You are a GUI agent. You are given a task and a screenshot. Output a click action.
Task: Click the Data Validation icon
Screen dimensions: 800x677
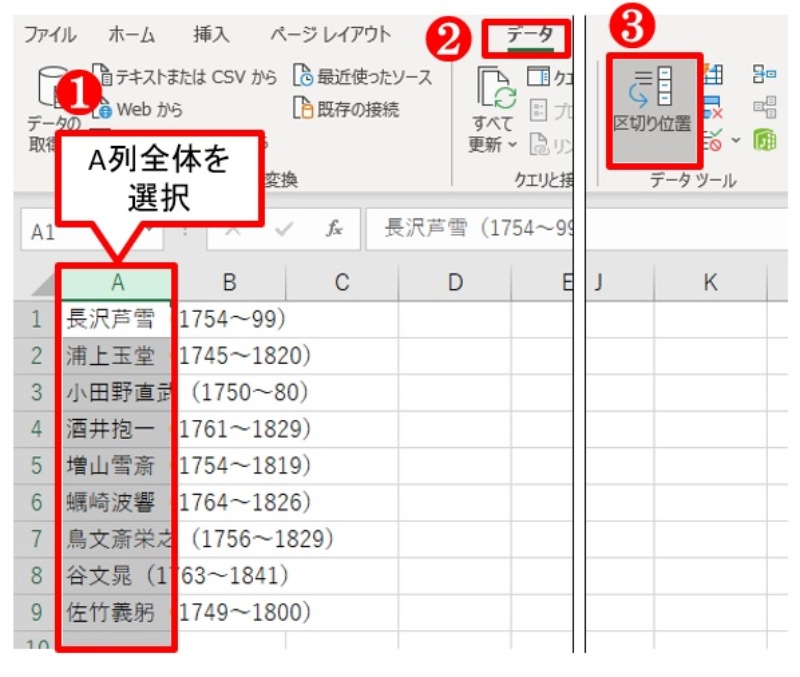710,137
